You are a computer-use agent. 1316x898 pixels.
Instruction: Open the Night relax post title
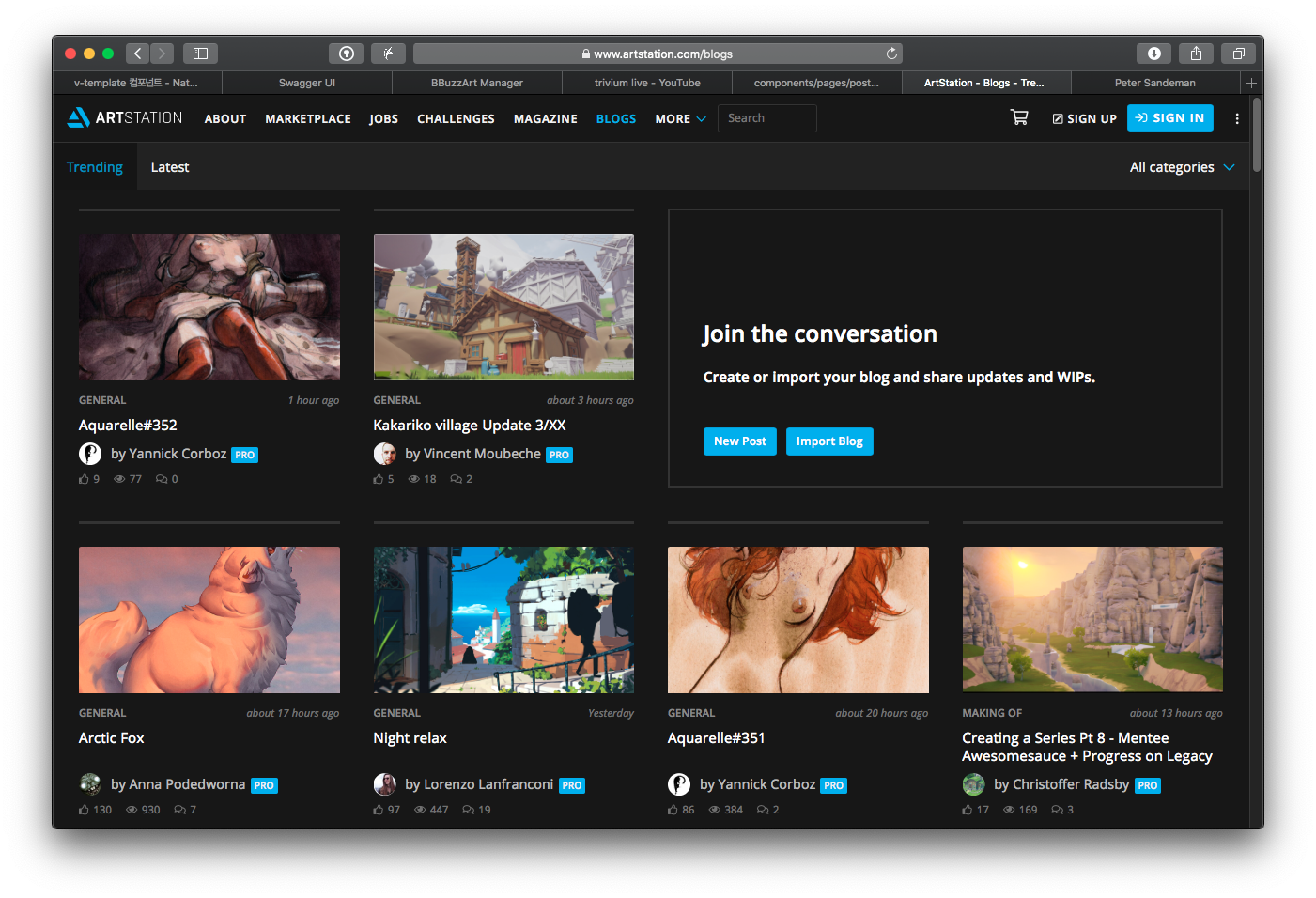pos(410,738)
